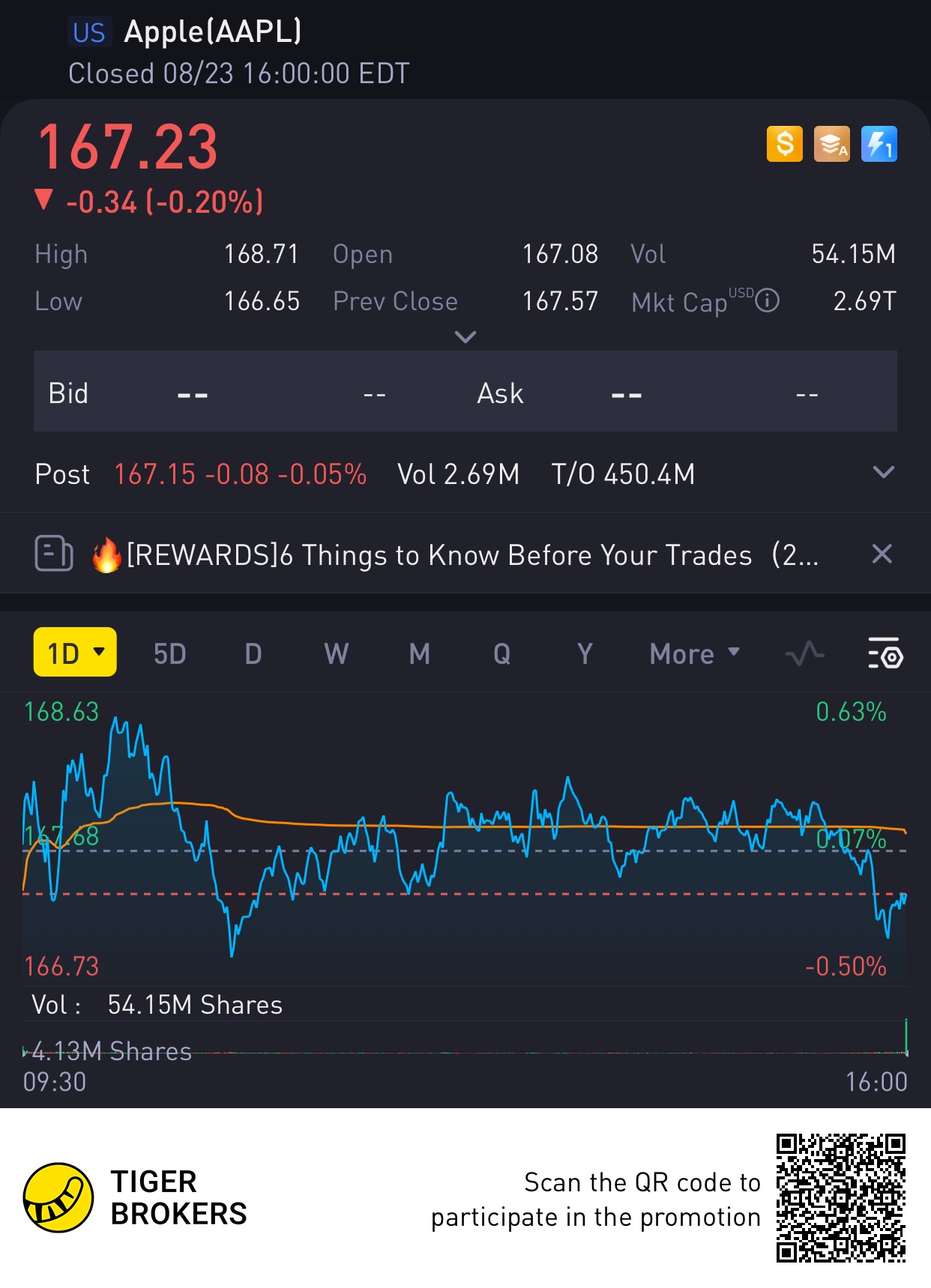Tap the Tiger Brokers logo
Image resolution: width=931 pixels, height=1288 pixels.
[x=58, y=1197]
